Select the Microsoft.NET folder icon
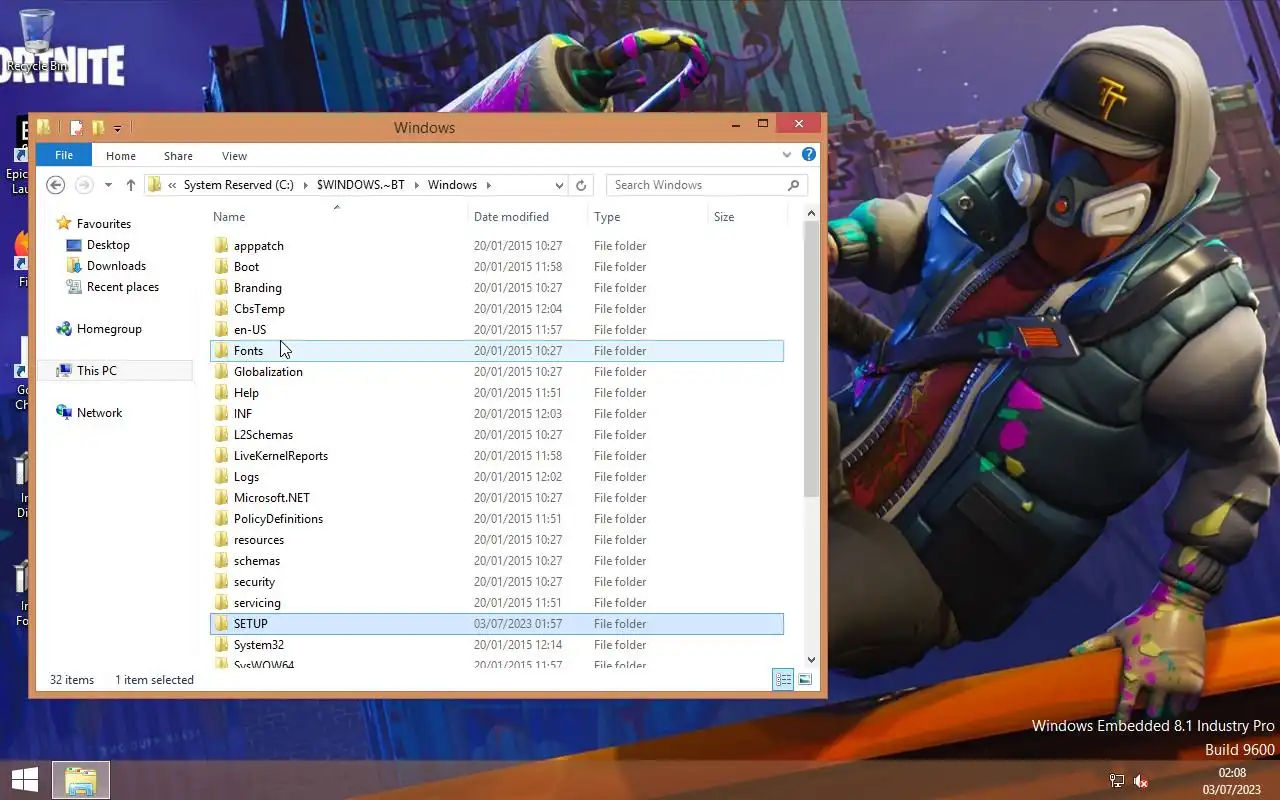The height and width of the screenshot is (800, 1280). coord(222,498)
